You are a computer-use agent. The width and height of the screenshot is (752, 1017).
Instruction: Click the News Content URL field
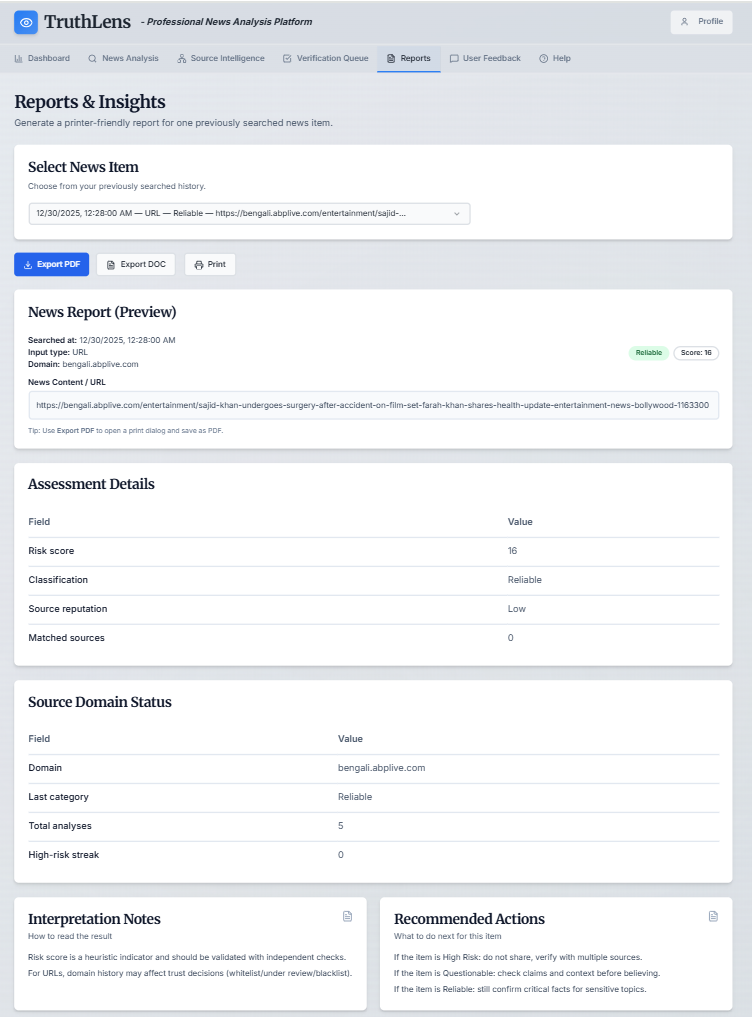(373, 406)
